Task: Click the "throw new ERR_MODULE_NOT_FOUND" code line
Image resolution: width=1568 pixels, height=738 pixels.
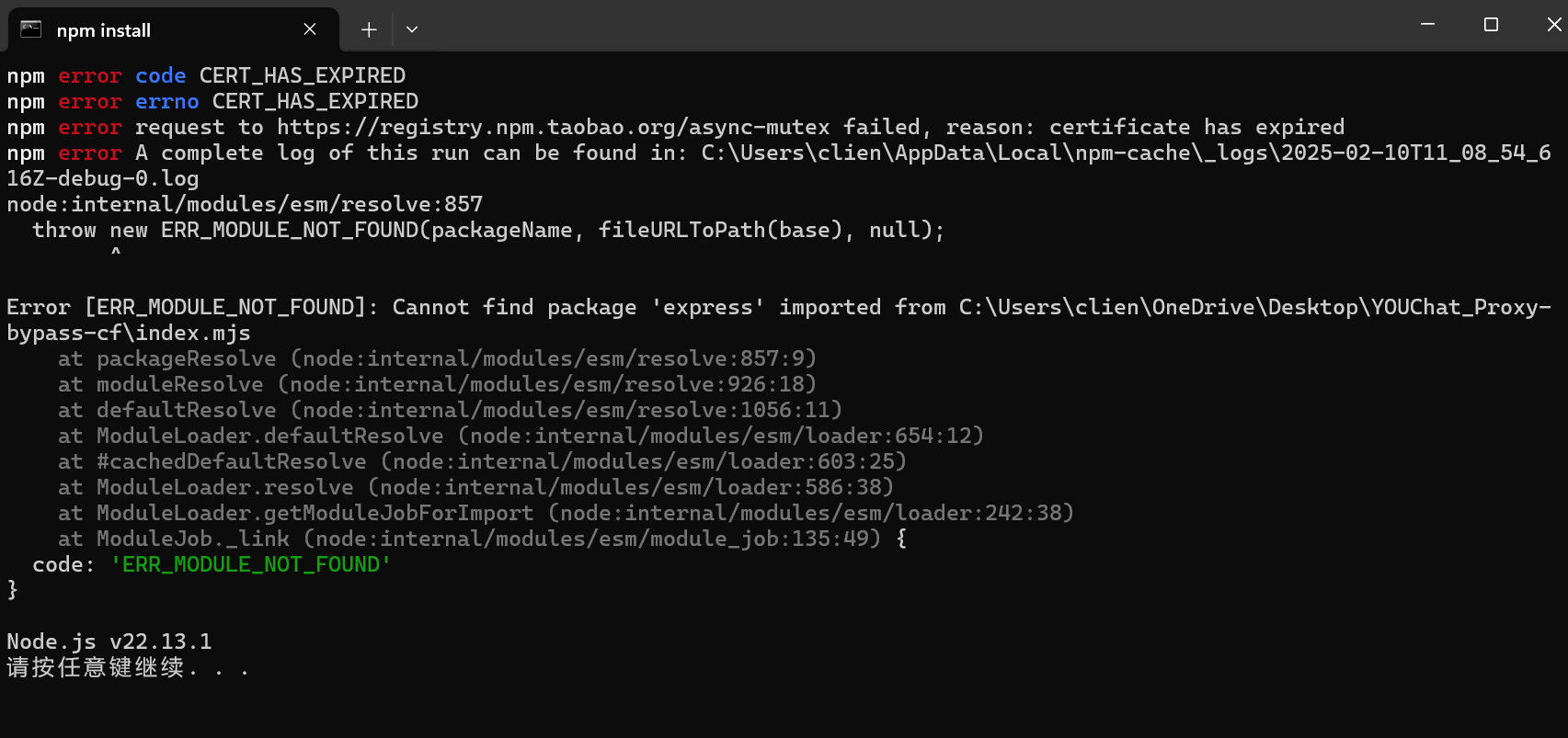Action: click(487, 230)
